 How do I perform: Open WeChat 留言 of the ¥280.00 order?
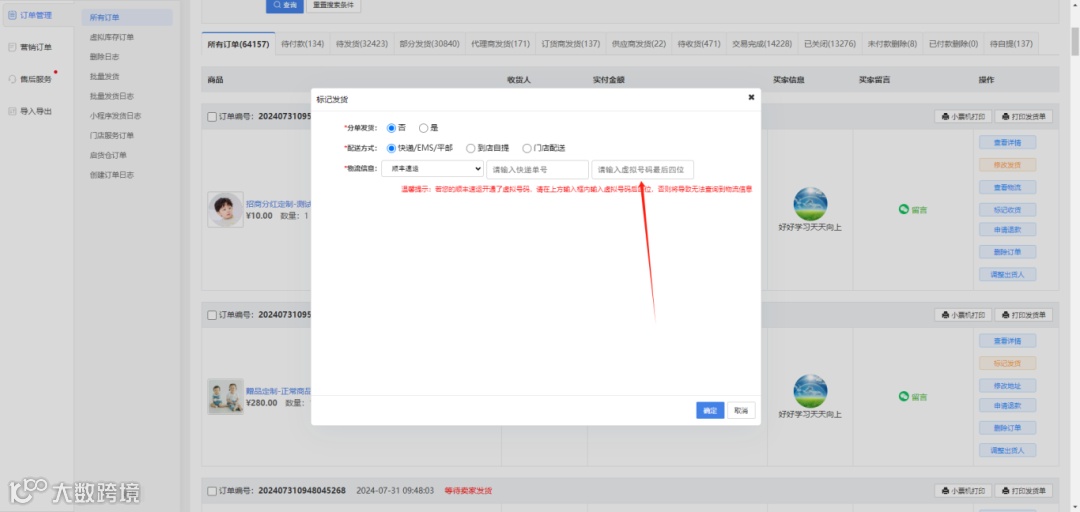pos(913,397)
